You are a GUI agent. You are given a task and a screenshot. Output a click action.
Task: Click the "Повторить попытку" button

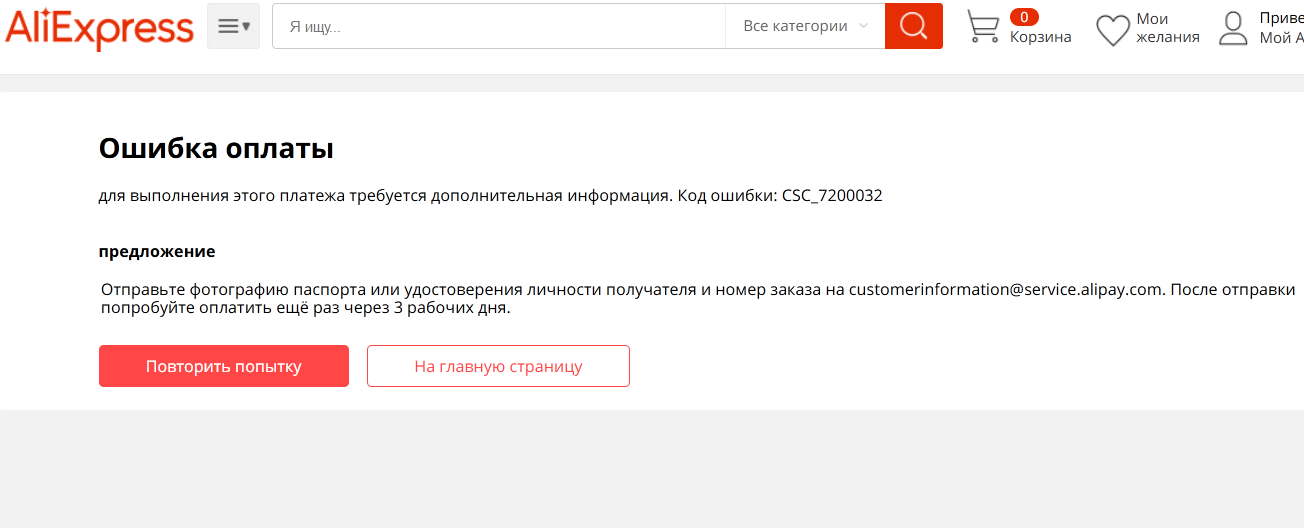point(224,366)
